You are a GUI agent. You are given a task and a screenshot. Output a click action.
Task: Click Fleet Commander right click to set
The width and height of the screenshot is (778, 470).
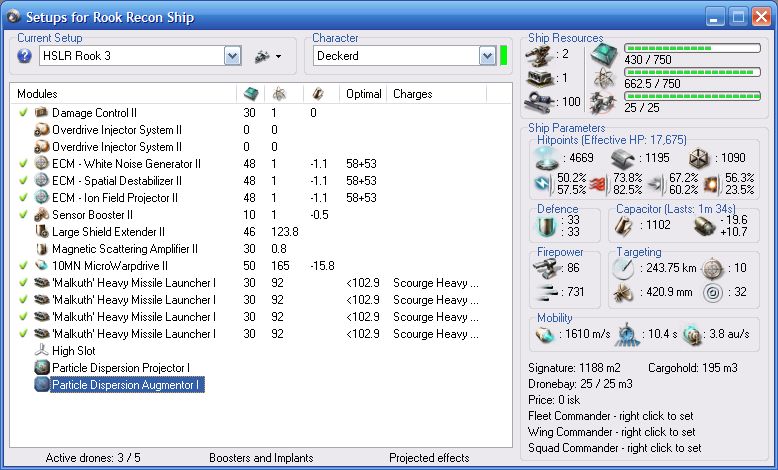tap(611, 416)
